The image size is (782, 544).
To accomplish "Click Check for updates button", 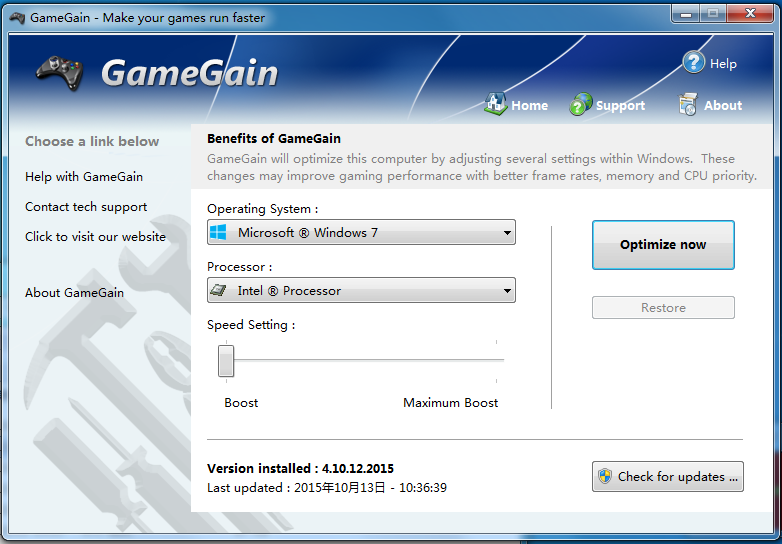I will point(668,477).
